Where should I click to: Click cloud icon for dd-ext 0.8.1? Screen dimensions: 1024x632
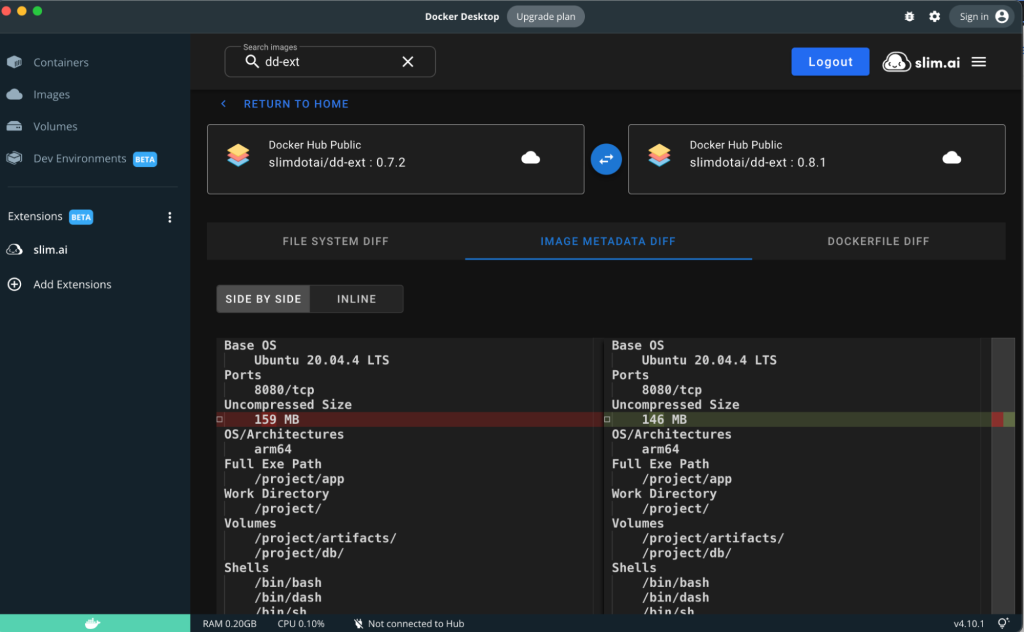pos(952,158)
